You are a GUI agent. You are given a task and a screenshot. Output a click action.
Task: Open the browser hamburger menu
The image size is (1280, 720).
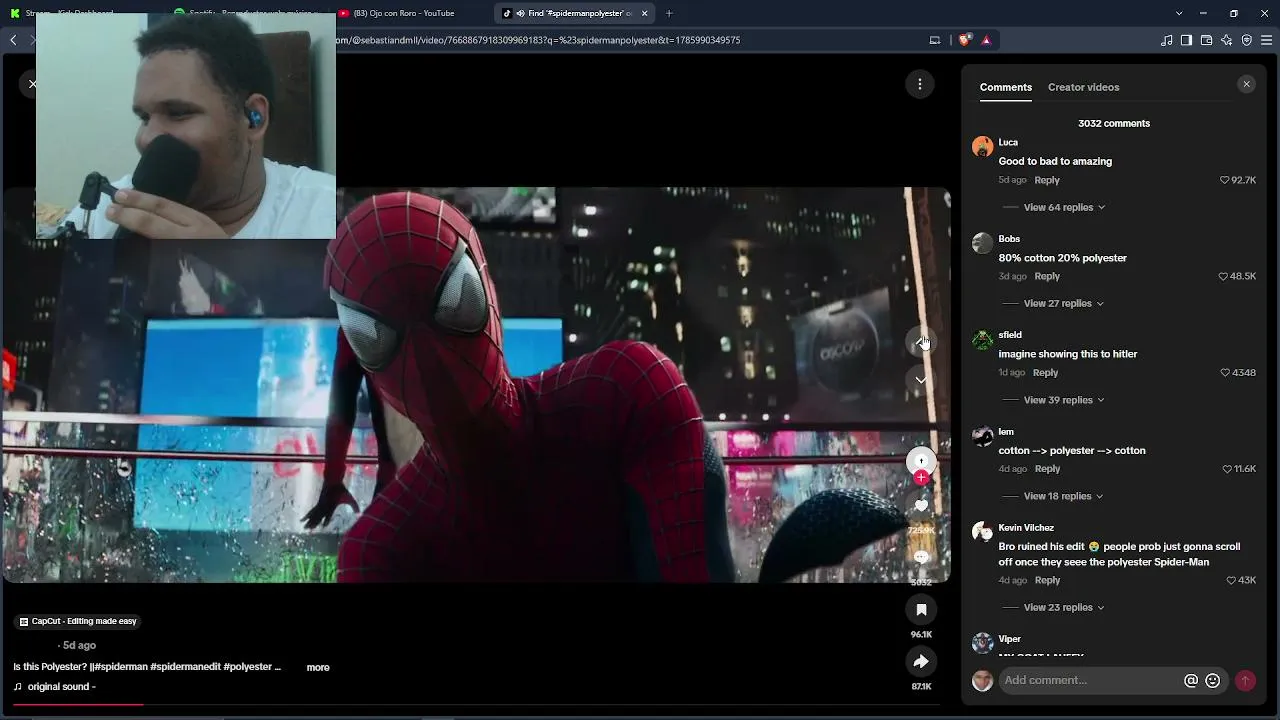click(x=1267, y=40)
